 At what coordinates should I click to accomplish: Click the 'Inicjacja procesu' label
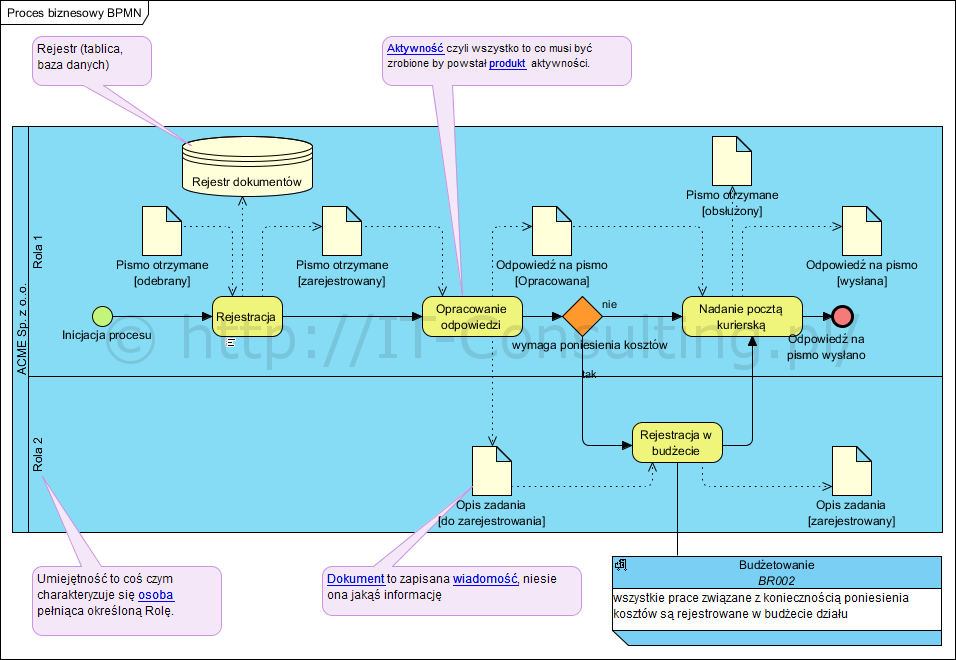pyautogui.click(x=107, y=335)
